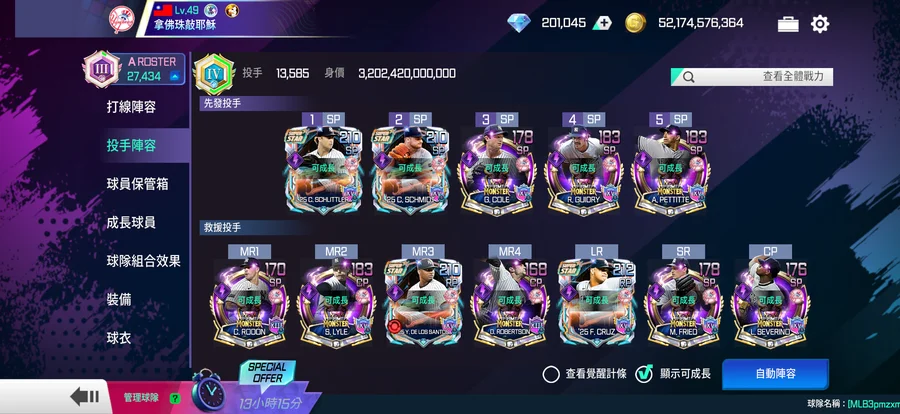Expand the A ROSTER selector arrow

tap(174, 76)
